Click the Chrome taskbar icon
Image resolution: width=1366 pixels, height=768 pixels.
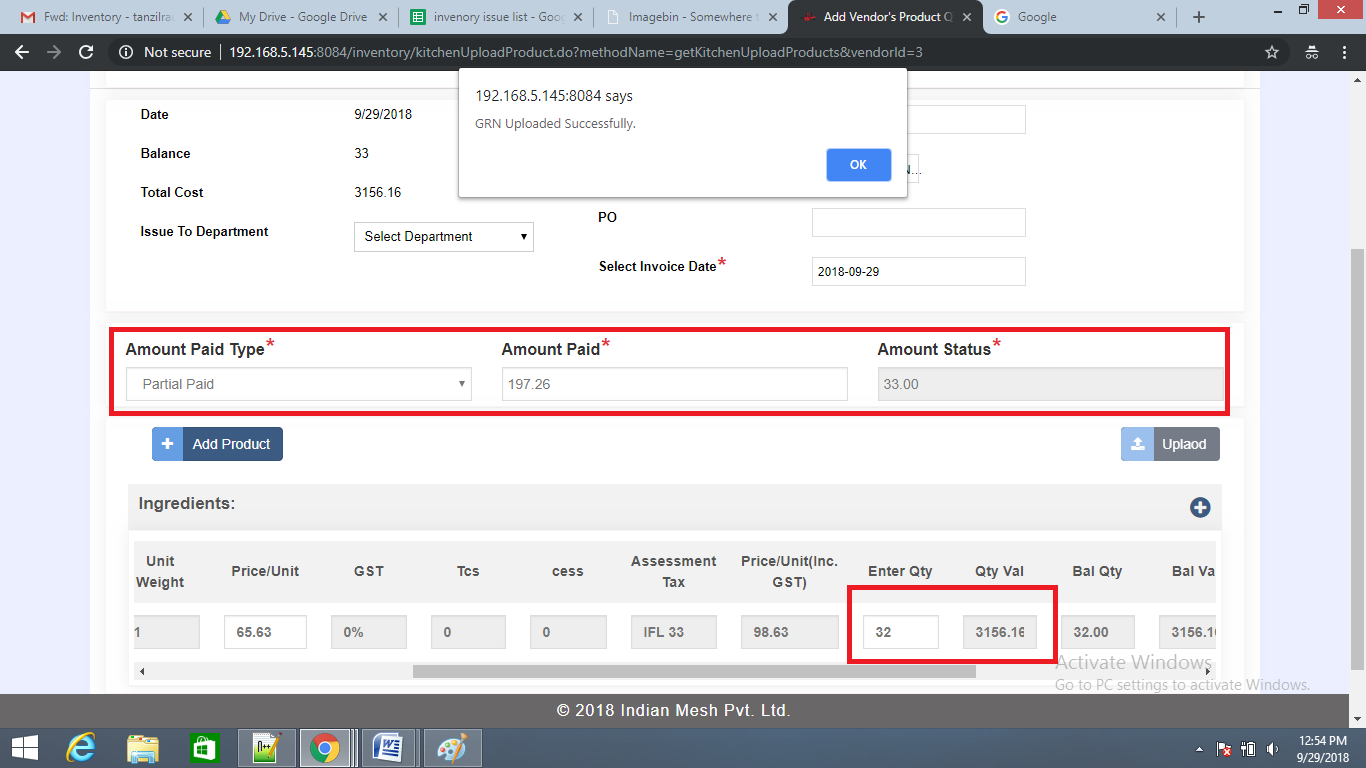pyautogui.click(x=325, y=748)
